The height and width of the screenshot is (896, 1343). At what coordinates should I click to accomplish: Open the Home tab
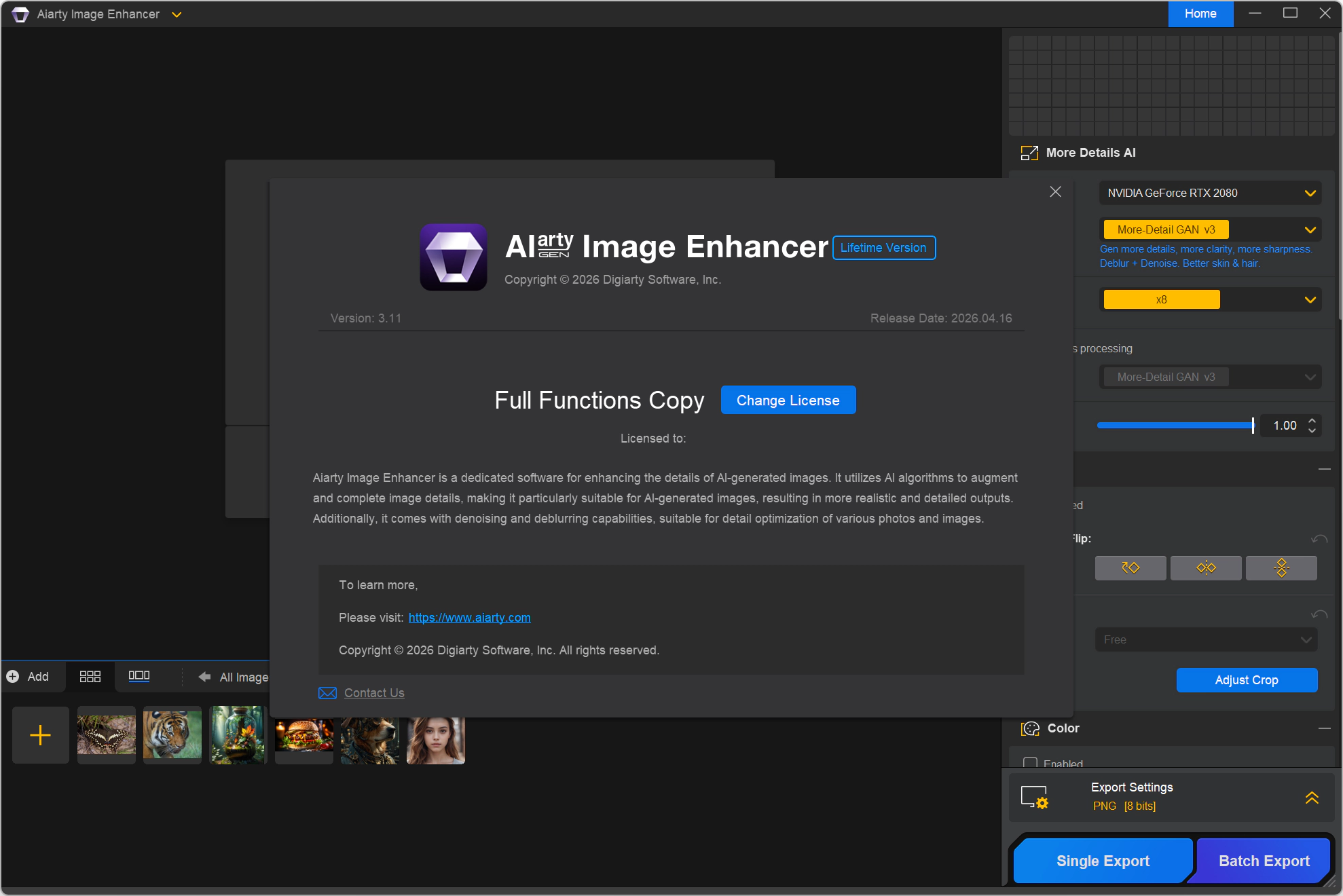pos(1200,14)
